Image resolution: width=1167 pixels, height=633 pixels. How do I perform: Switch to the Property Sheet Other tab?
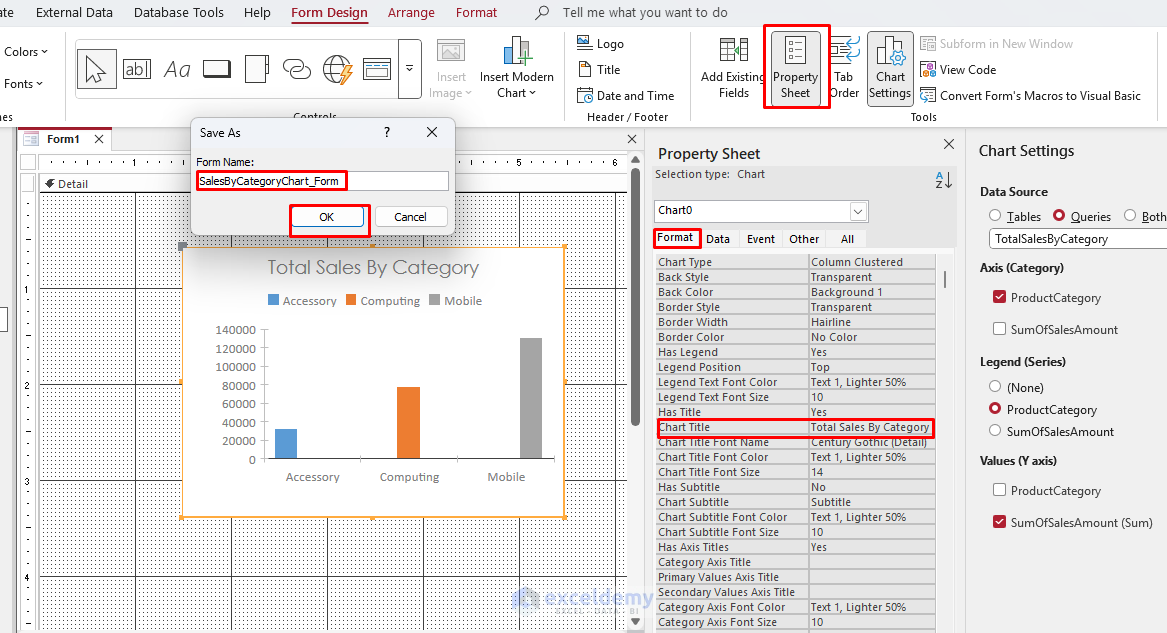pyautogui.click(x=804, y=239)
